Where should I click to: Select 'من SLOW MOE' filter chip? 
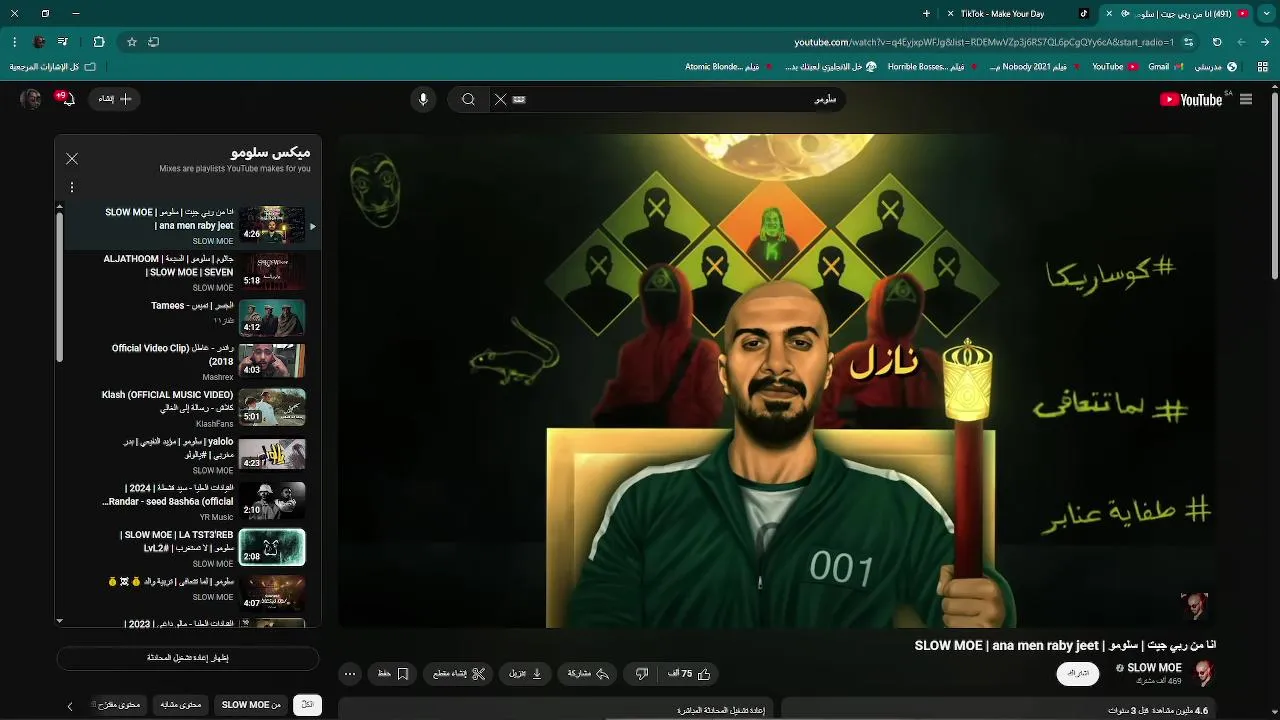251,705
